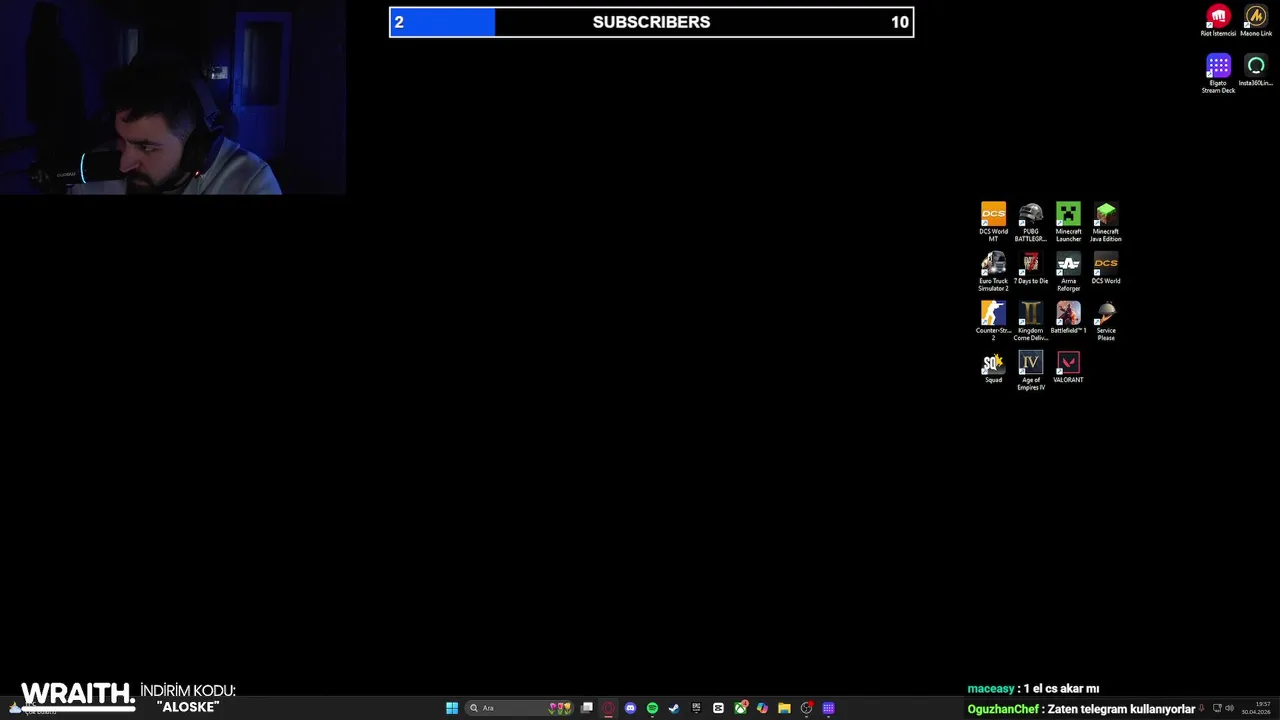The image size is (1280, 720).
Task: Open Task View from the taskbar
Action: [x=587, y=708]
